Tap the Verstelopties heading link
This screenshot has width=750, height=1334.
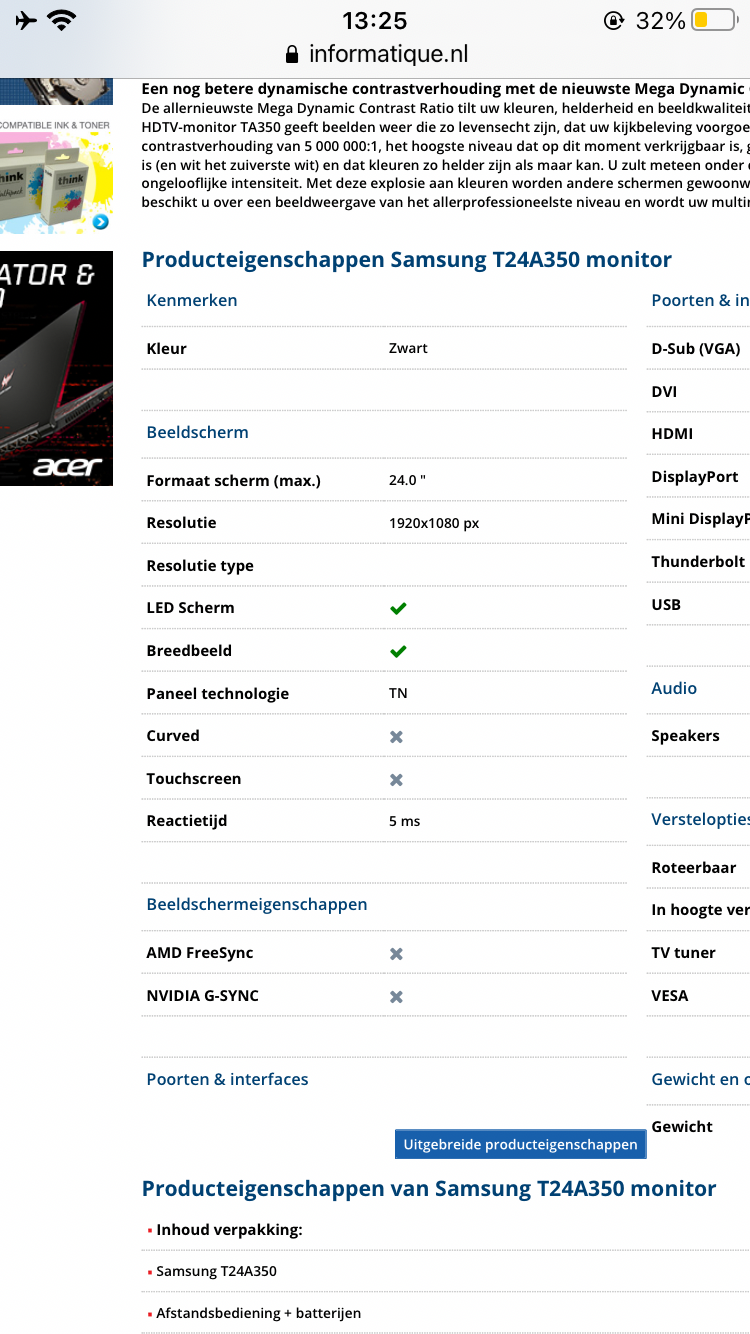click(x=700, y=819)
